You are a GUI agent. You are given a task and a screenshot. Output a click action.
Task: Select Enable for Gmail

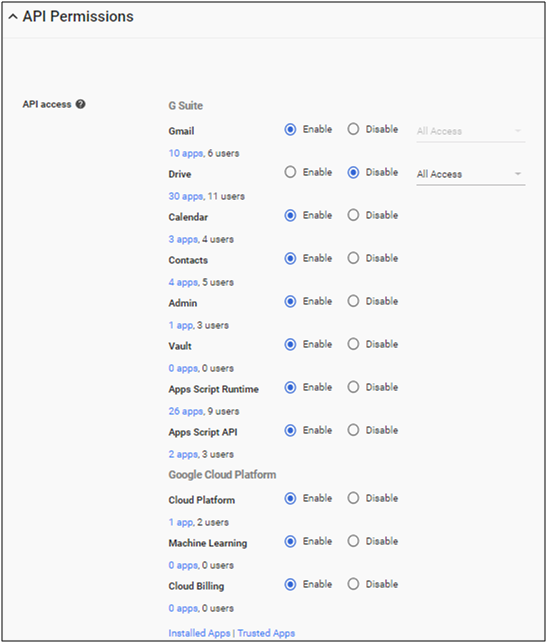[x=290, y=130]
